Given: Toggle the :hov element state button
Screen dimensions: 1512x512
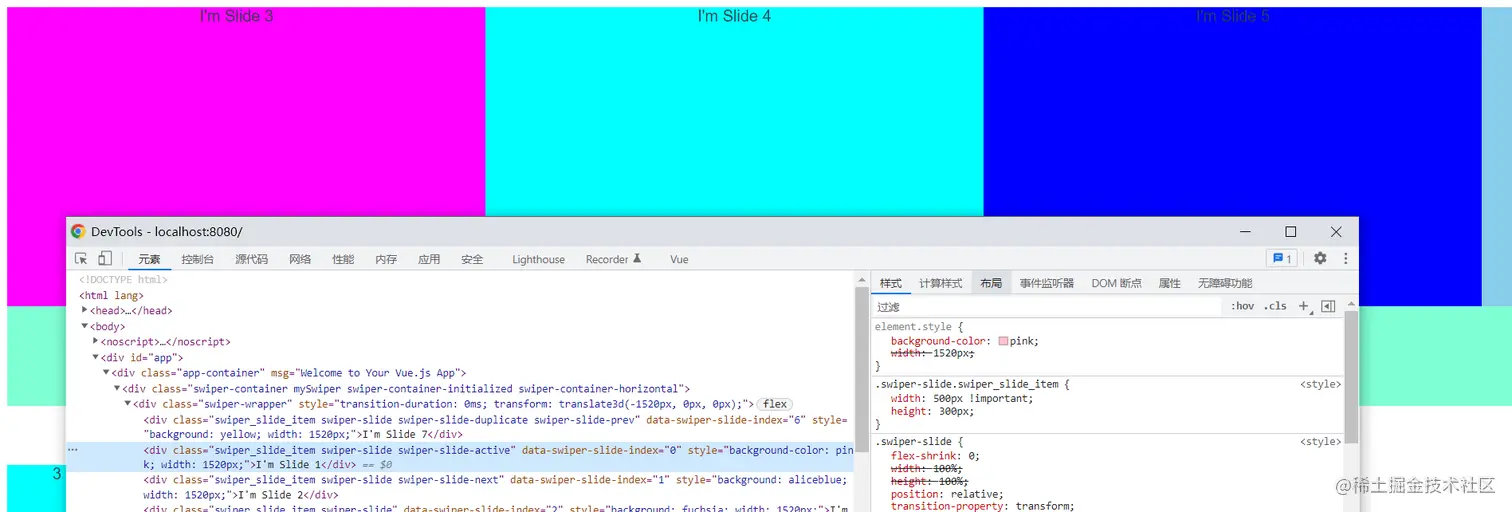Looking at the screenshot, I should pyautogui.click(x=1242, y=306).
